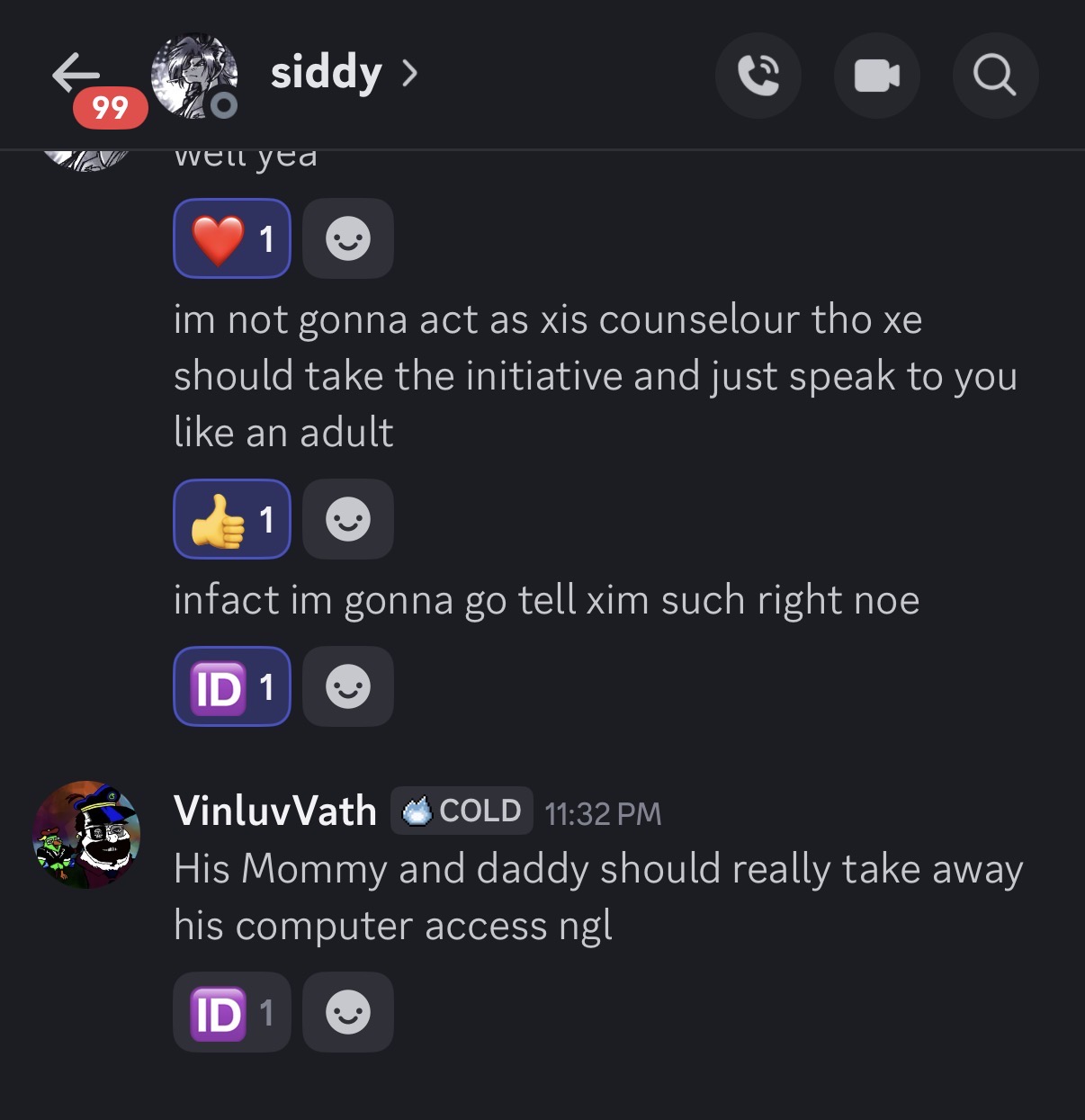Toggle ID reaction under 'right noe' message
1085x1120 pixels.
click(232, 686)
